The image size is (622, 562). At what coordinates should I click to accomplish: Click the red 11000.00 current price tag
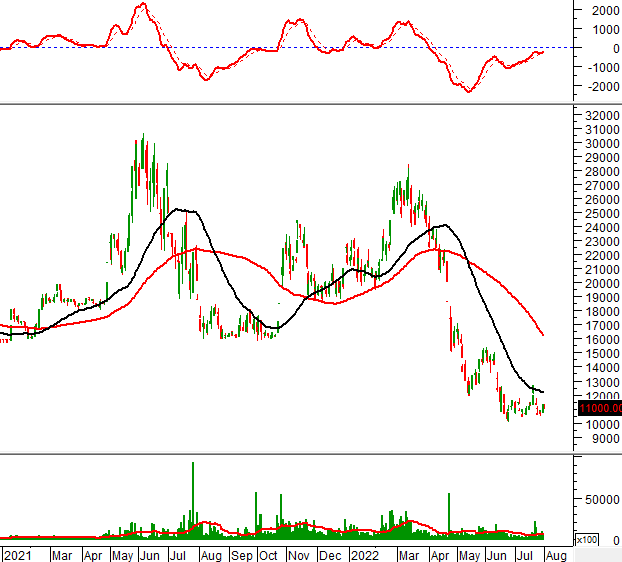pyautogui.click(x=599, y=407)
